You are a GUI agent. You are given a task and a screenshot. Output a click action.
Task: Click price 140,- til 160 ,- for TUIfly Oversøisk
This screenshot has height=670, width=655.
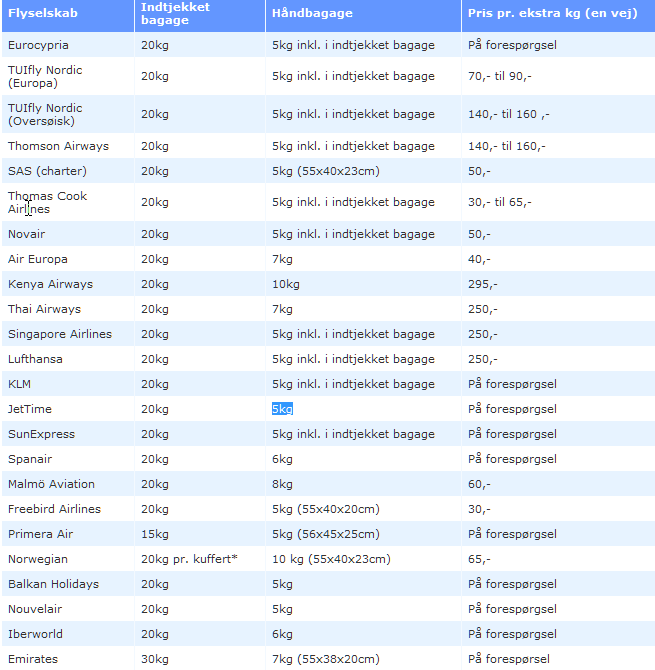click(x=508, y=115)
